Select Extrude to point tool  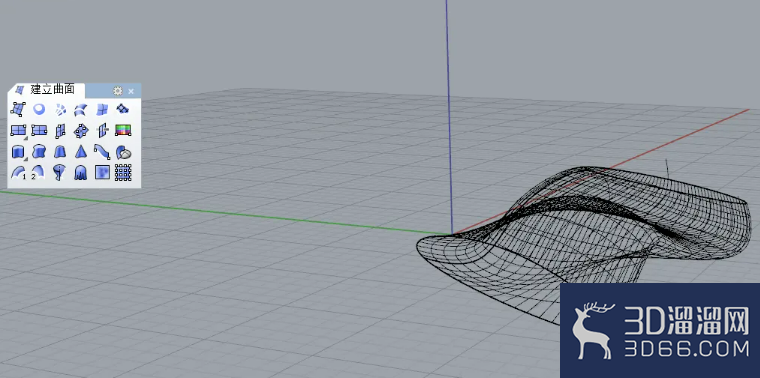pos(81,152)
